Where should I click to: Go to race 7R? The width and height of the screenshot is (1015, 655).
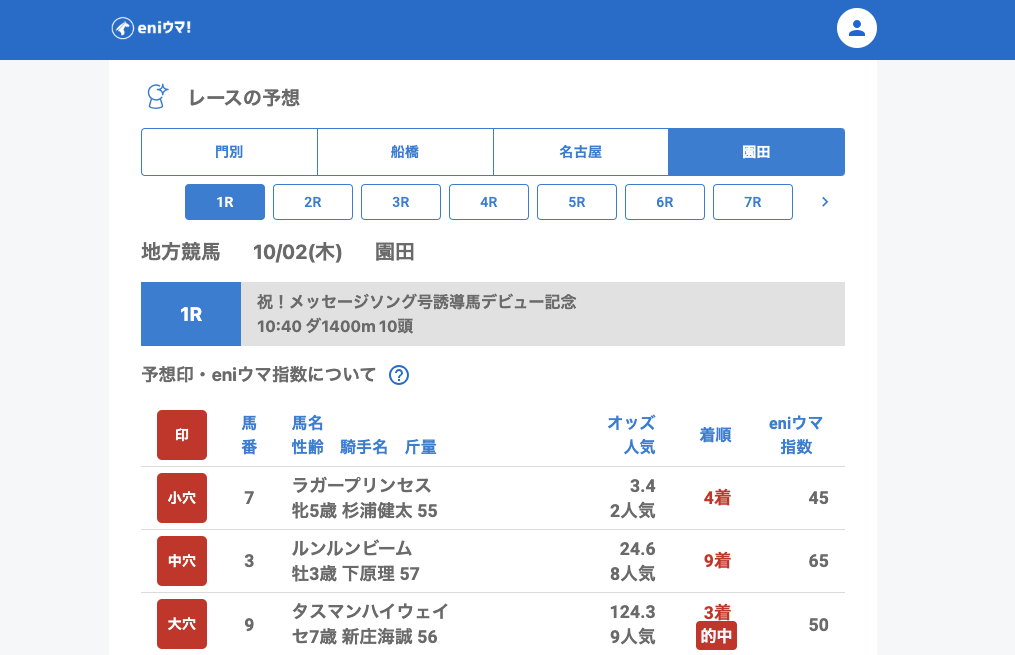pyautogui.click(x=753, y=202)
